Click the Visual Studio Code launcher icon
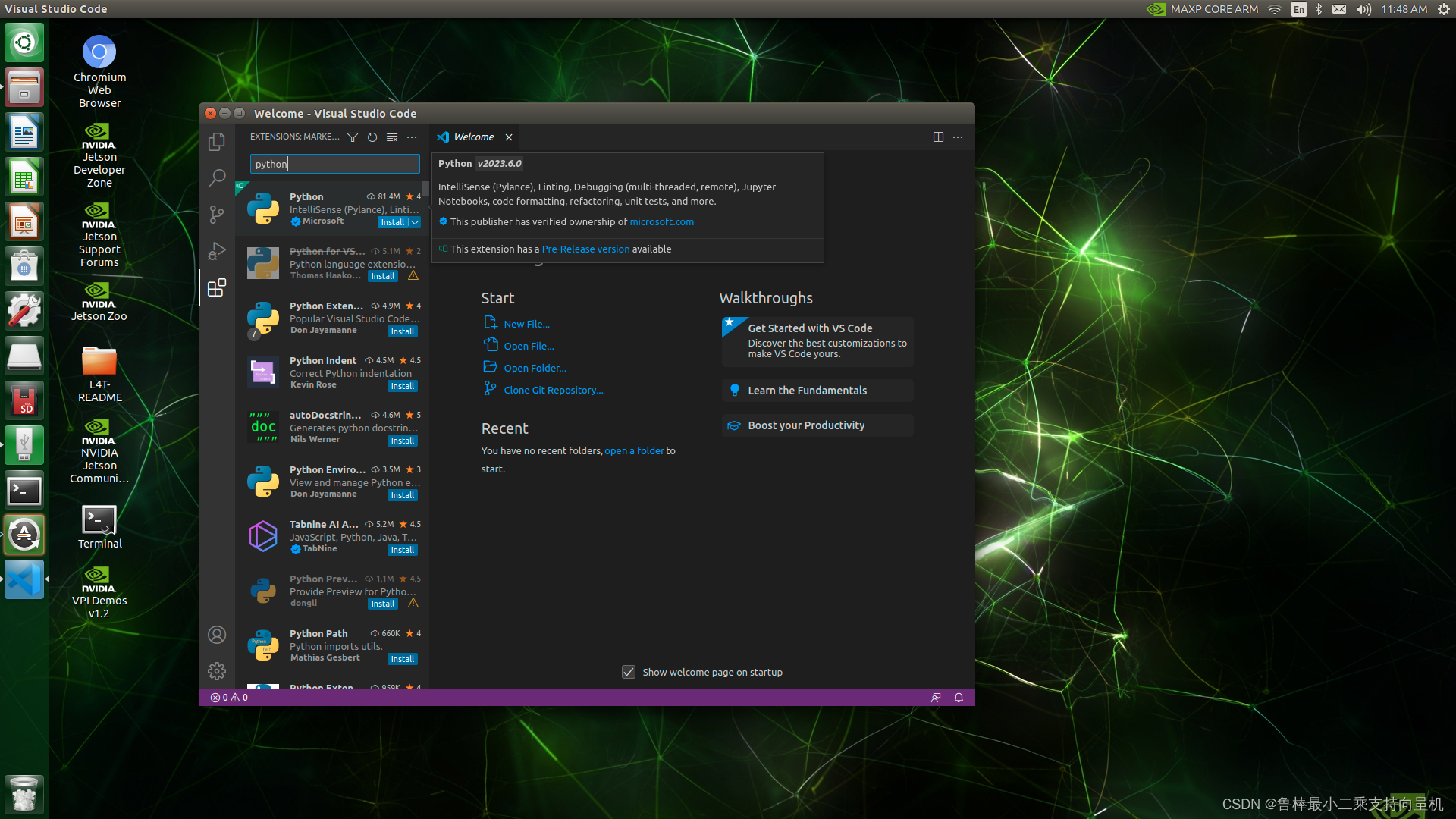This screenshot has width=1456, height=819. pyautogui.click(x=24, y=579)
